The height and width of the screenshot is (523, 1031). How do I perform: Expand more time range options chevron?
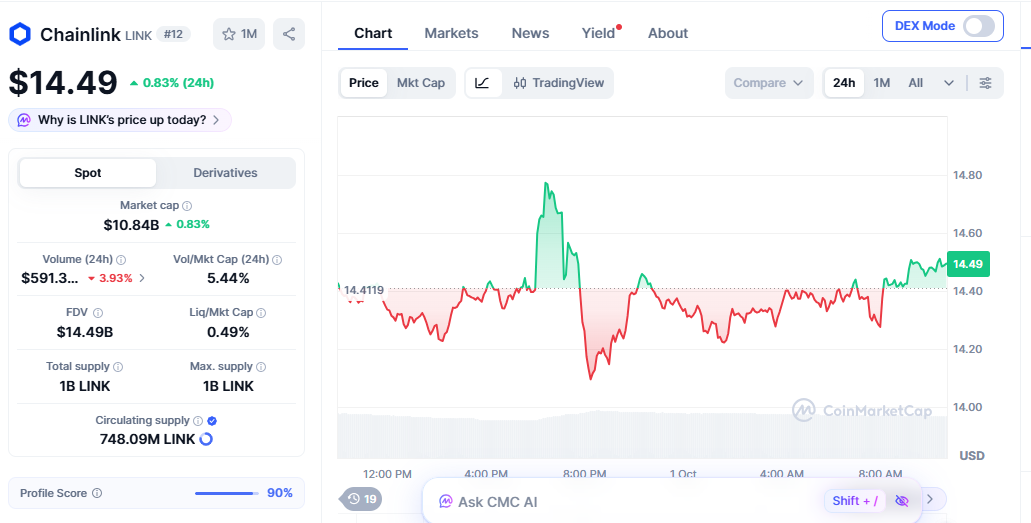click(x=948, y=83)
